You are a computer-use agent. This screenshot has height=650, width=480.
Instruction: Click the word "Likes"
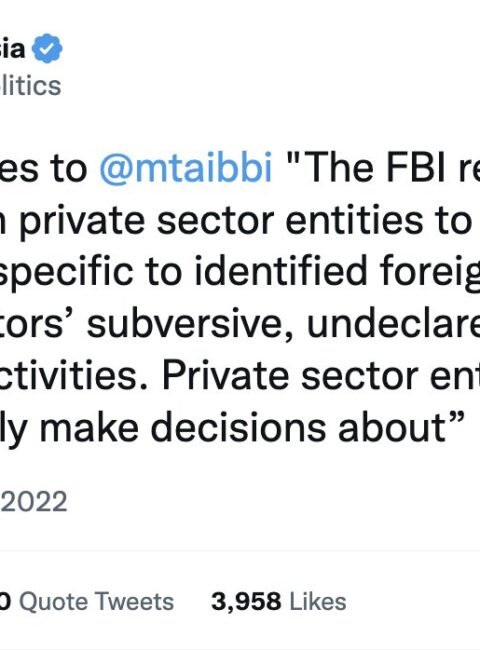pos(318,601)
